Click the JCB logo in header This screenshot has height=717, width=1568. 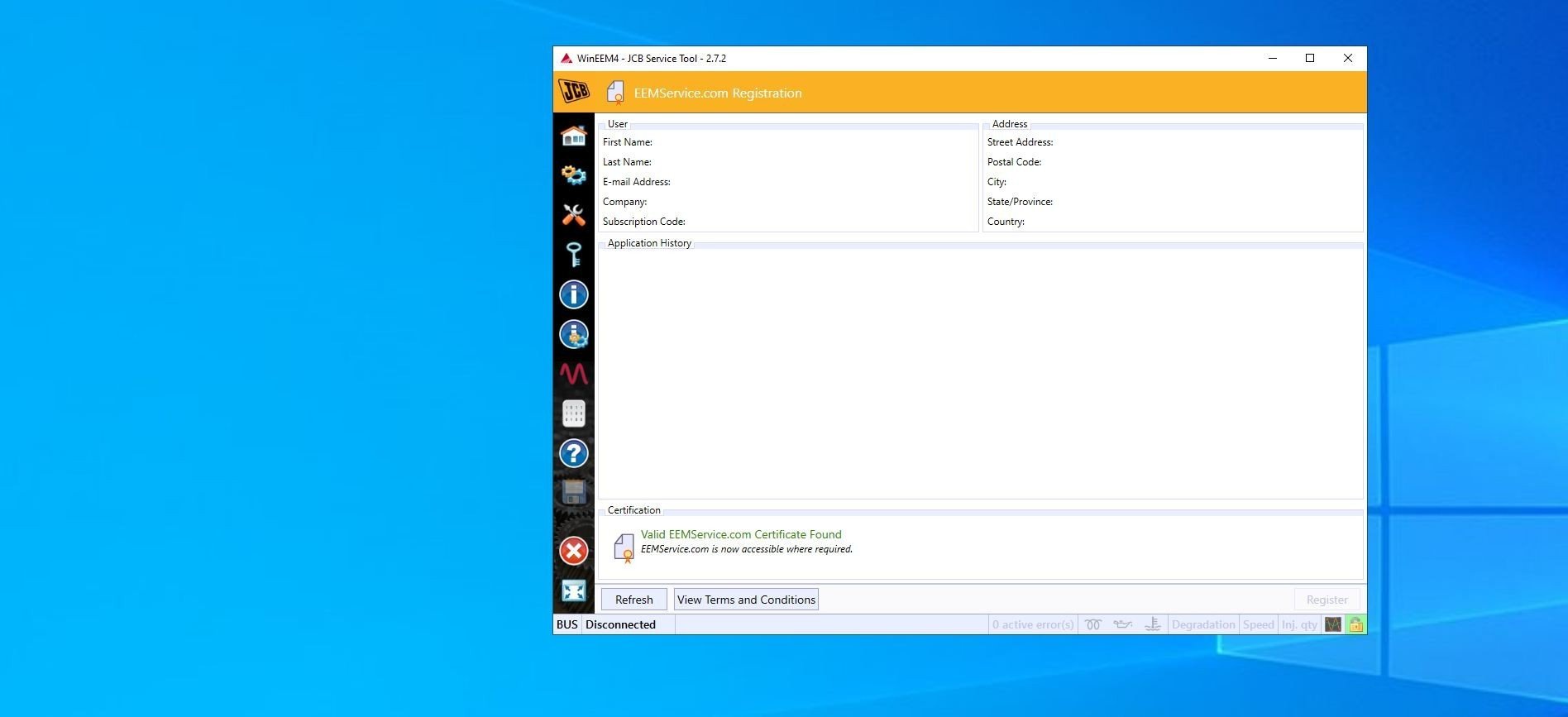click(574, 92)
